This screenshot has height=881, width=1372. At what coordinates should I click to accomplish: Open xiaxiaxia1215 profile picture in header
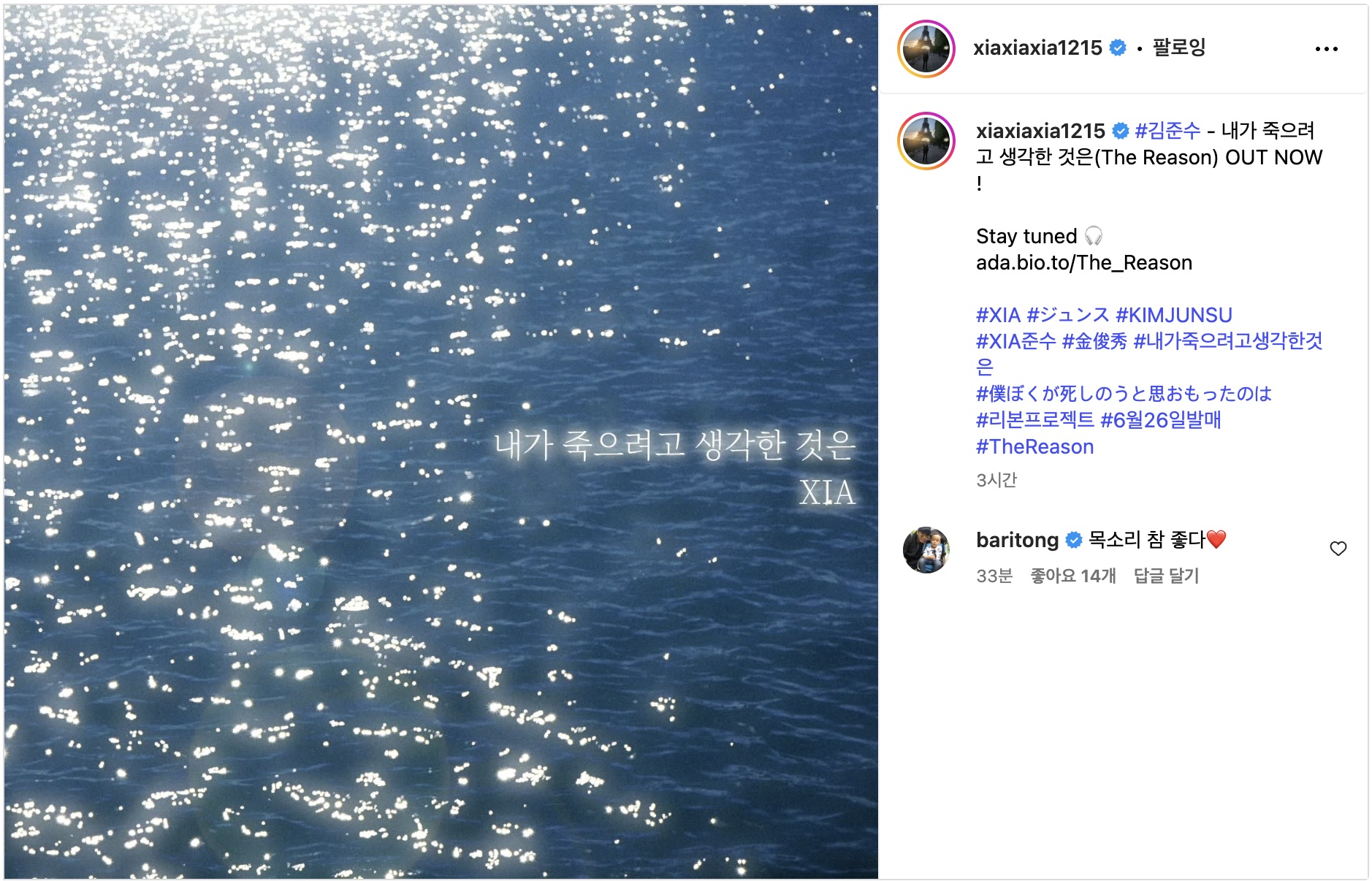926,49
